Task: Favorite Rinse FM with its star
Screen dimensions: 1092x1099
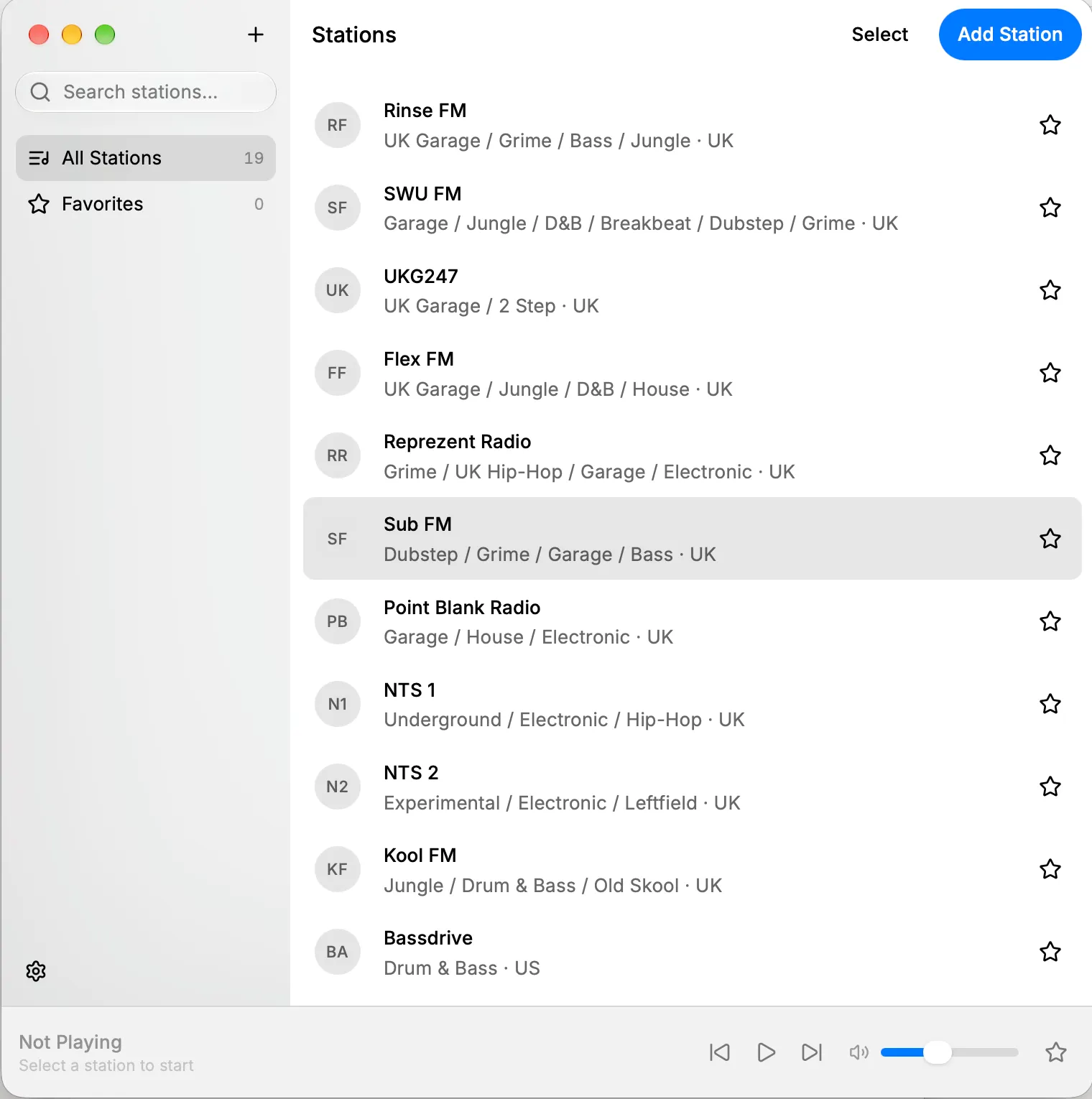Action: [x=1050, y=125]
